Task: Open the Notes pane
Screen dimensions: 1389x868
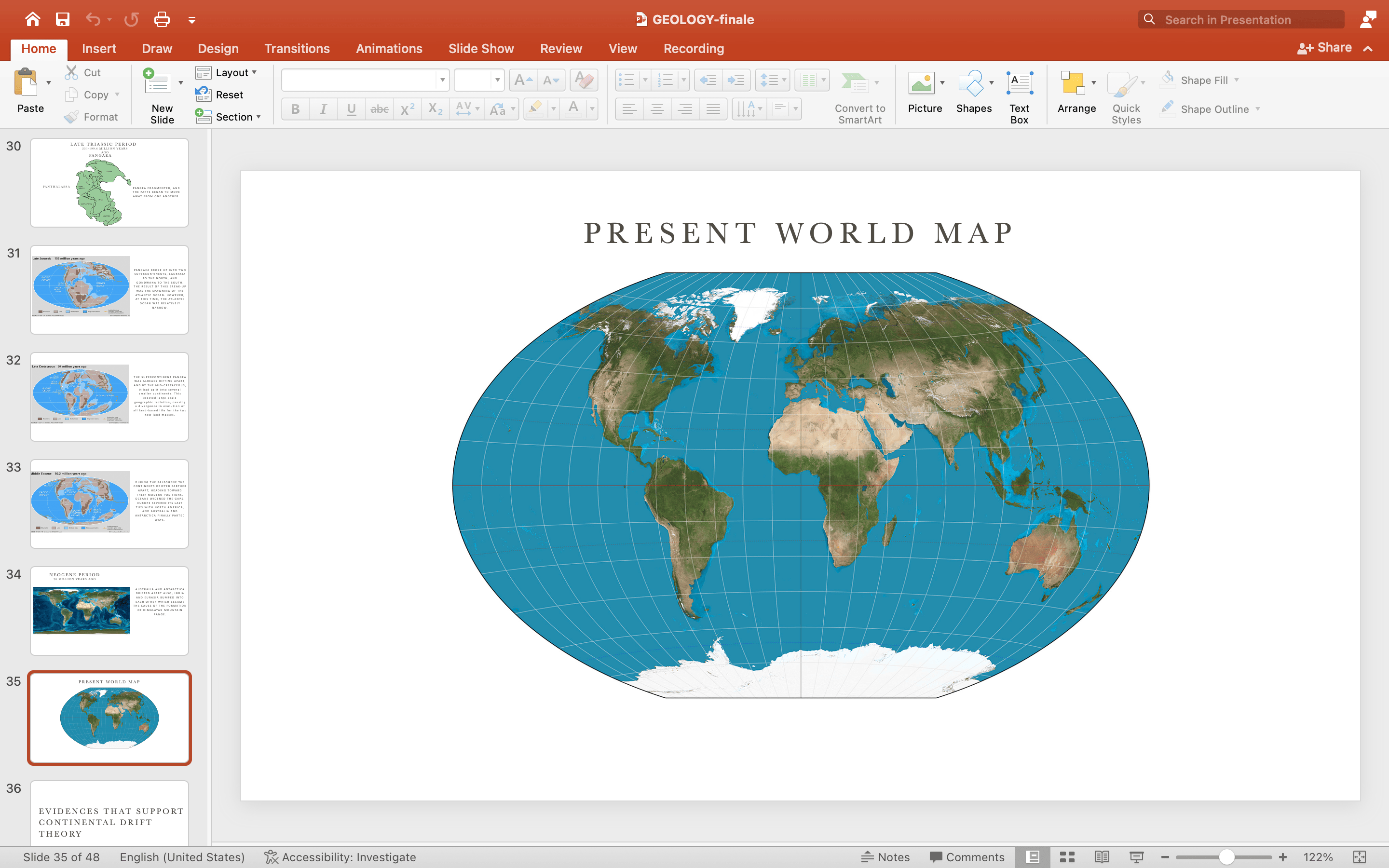Action: 885,856
